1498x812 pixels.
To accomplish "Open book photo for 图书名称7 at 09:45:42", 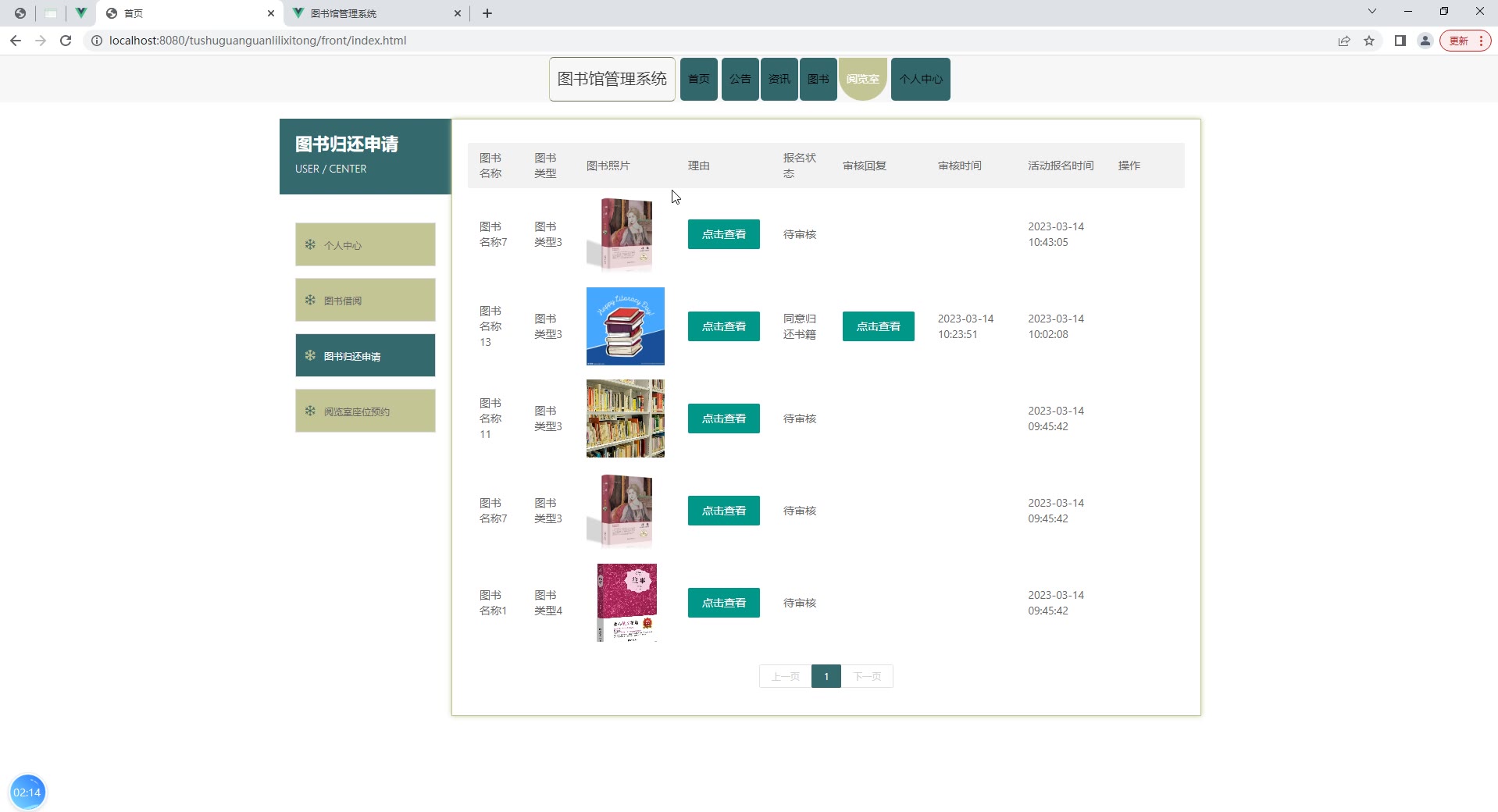I will click(x=626, y=511).
